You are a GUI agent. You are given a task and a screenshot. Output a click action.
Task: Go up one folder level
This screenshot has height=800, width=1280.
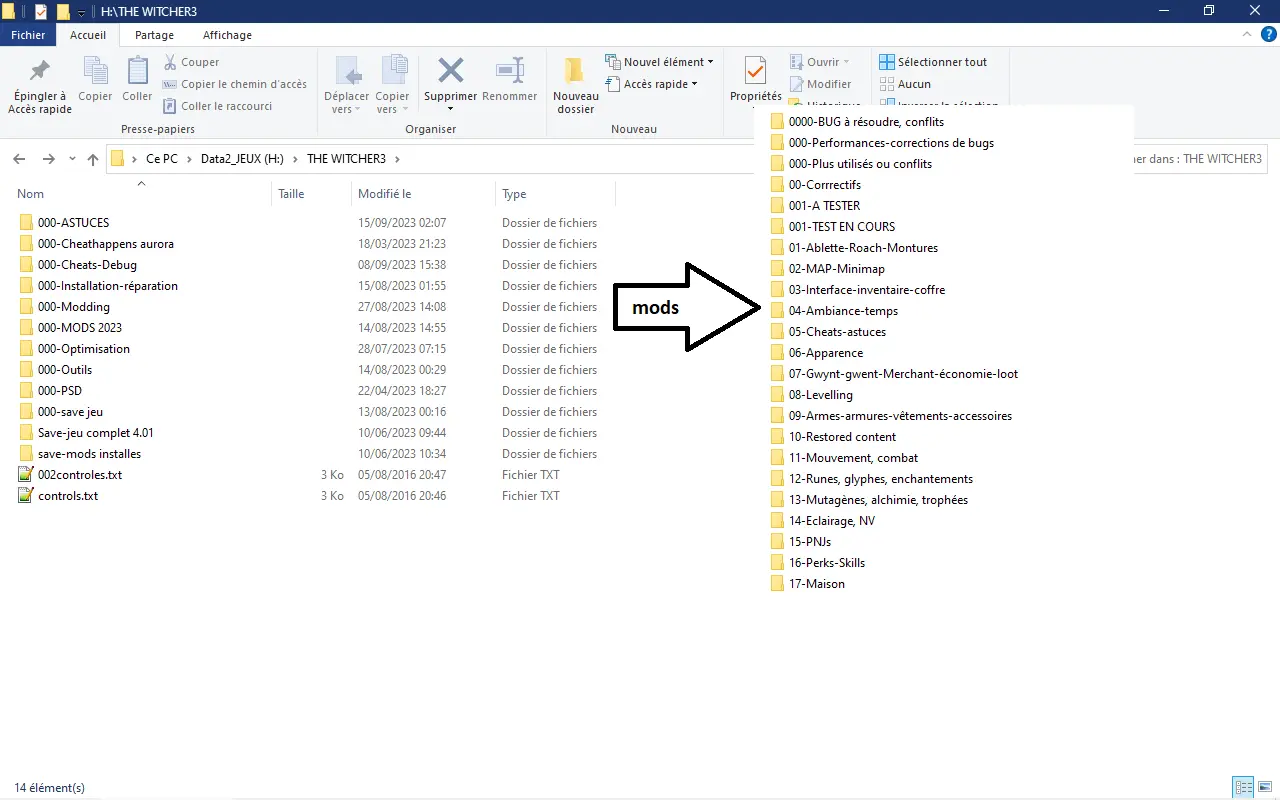93,159
